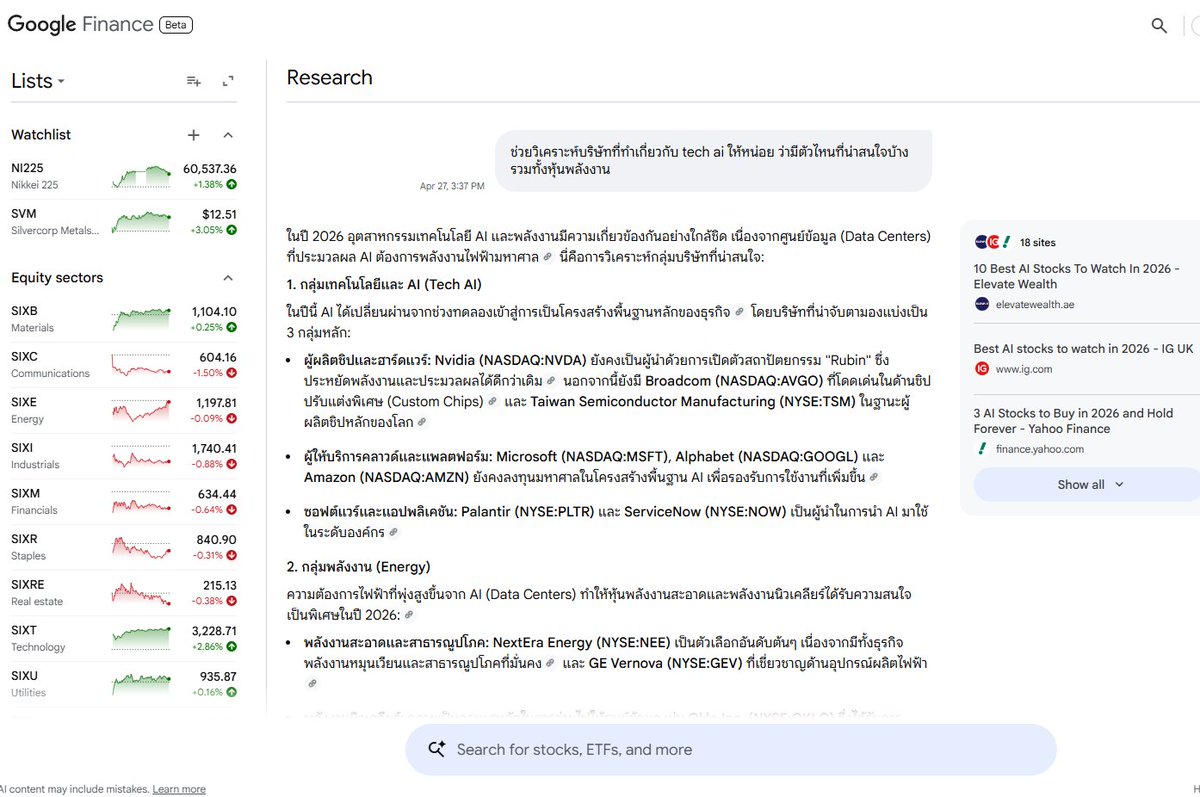Viewport: 1200px width, 797px height.
Task: Click the Research page heading
Action: [x=329, y=78]
